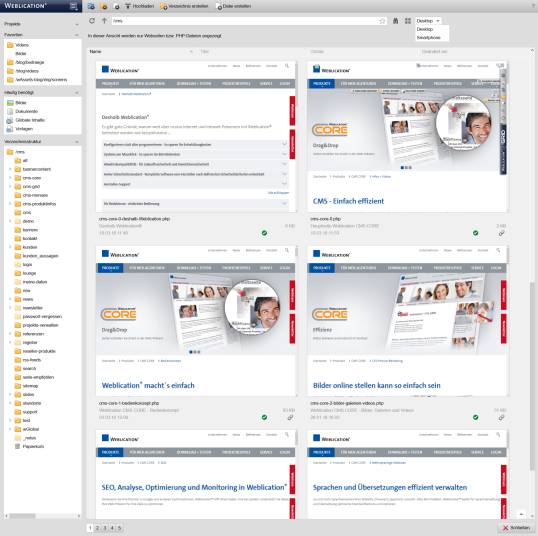Sort by Titel column header
538x536 pixels.
253,51
